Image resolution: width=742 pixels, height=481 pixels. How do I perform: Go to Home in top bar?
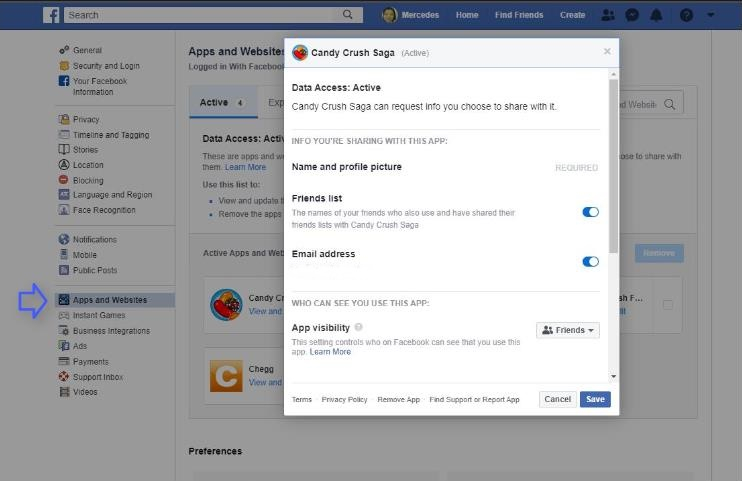click(467, 15)
